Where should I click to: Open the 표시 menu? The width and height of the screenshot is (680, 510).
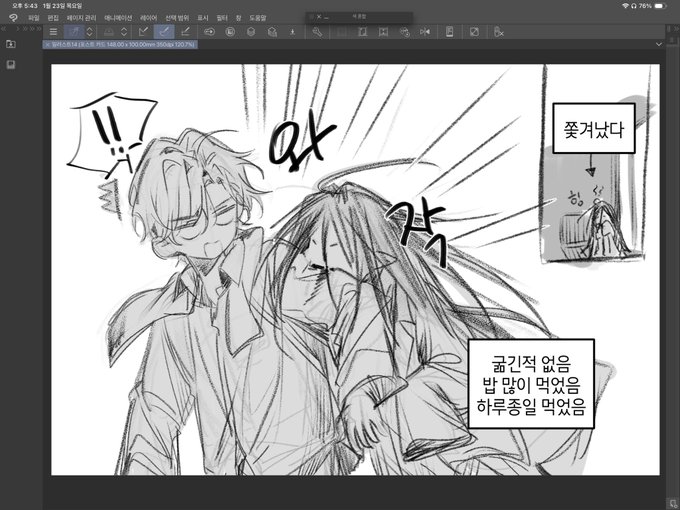[203, 18]
